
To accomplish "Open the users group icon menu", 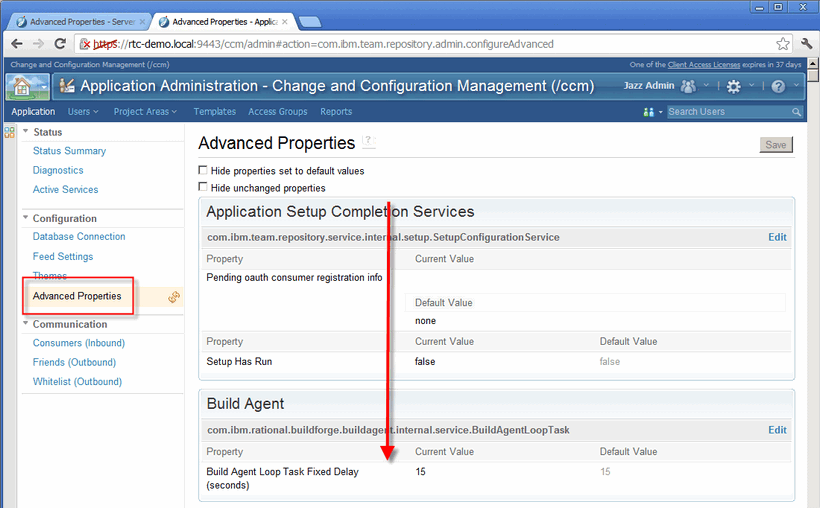I will click(688, 86).
